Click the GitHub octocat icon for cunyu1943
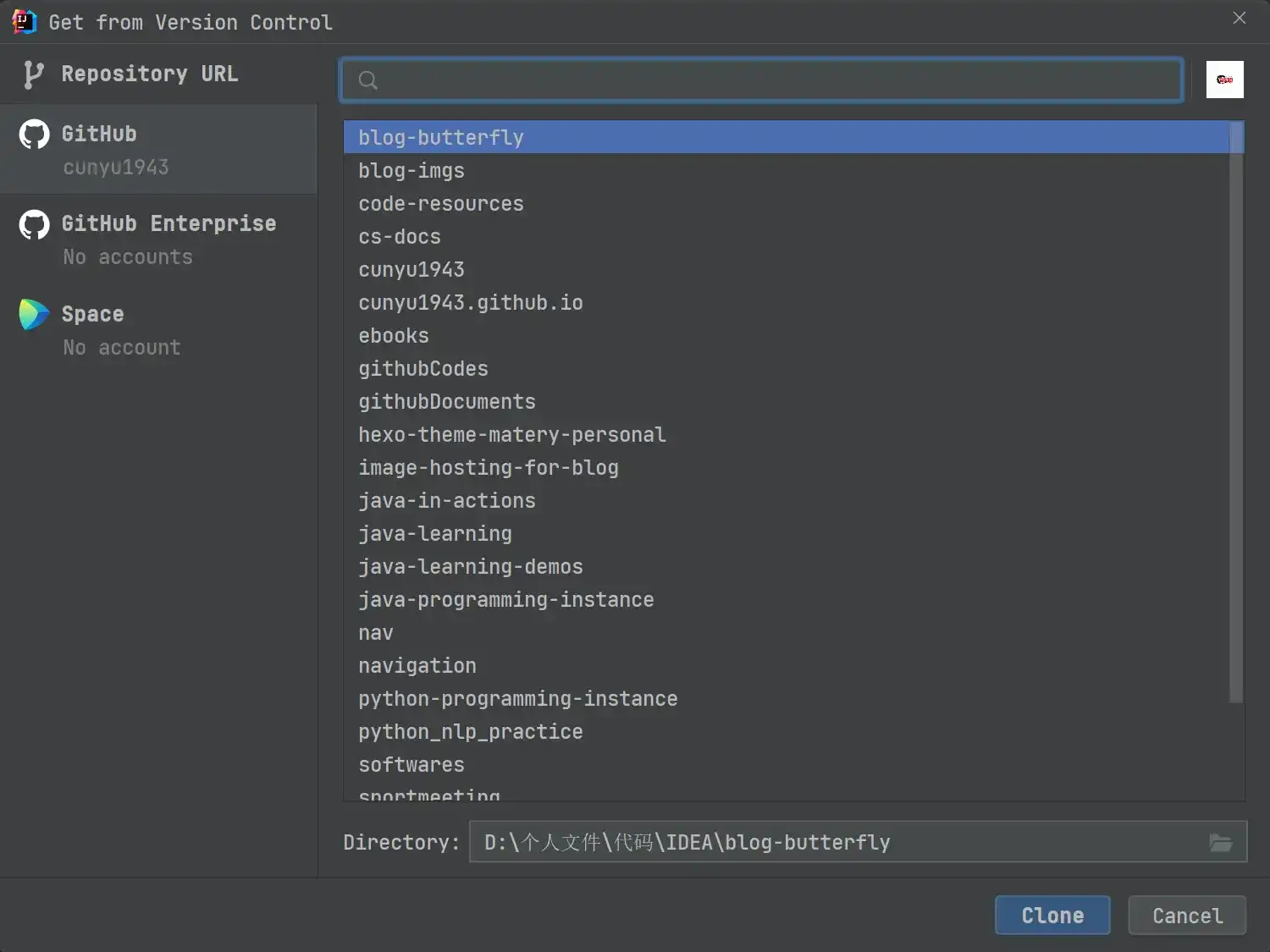This screenshot has width=1270, height=952. pyautogui.click(x=35, y=135)
